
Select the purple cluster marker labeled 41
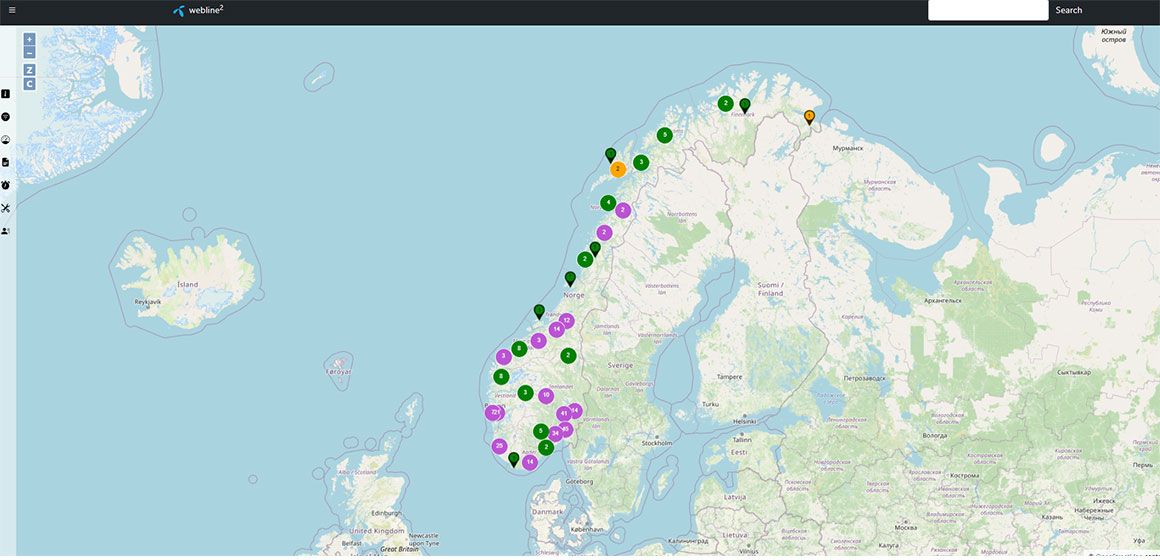tap(564, 413)
